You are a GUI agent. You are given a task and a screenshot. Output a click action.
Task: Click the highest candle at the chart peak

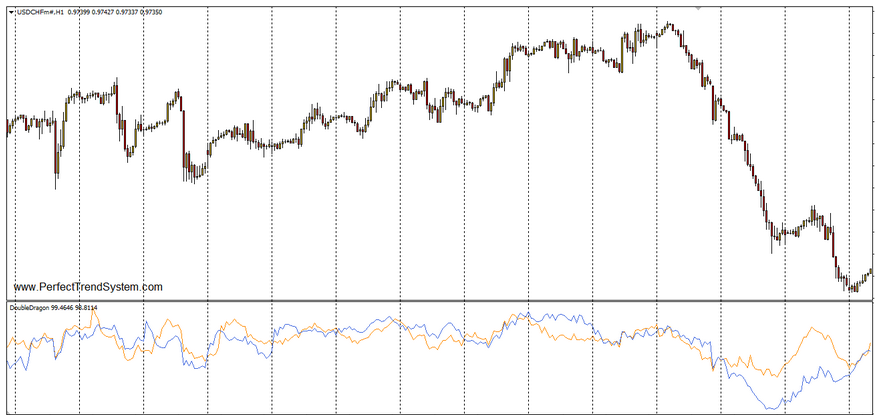click(669, 25)
